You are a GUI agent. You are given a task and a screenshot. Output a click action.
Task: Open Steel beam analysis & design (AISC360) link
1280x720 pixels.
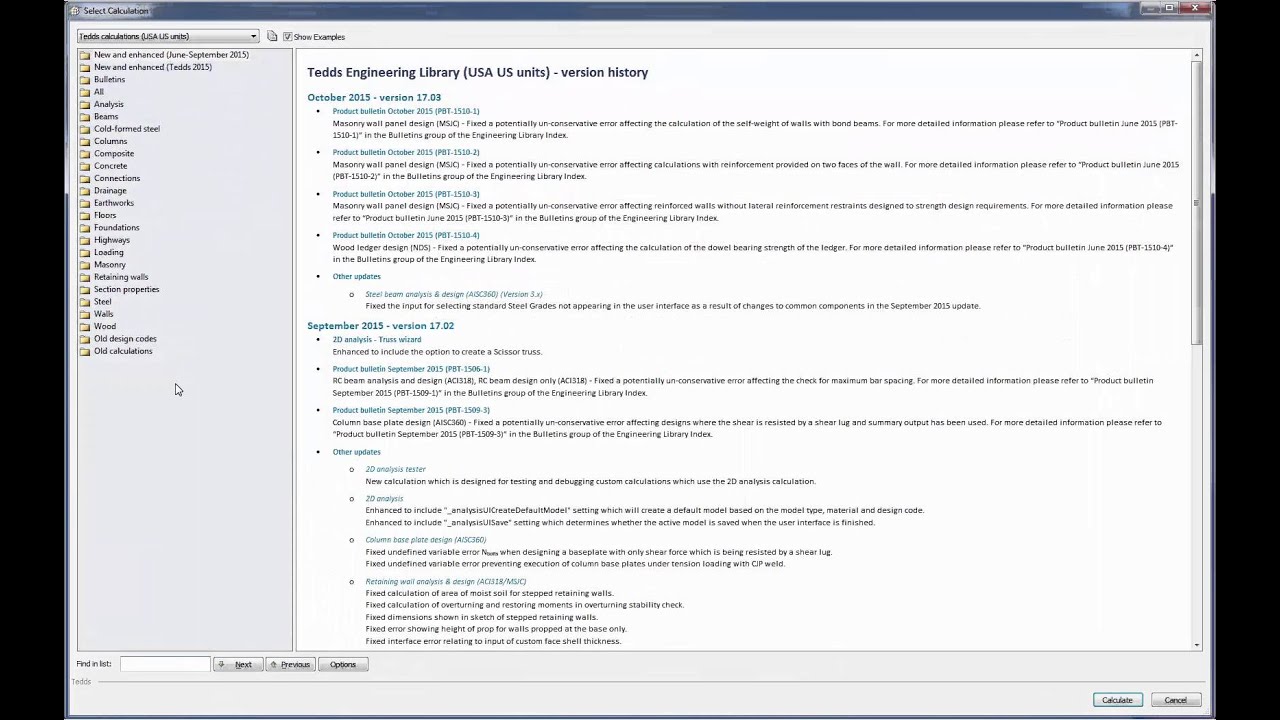pyautogui.click(x=454, y=294)
